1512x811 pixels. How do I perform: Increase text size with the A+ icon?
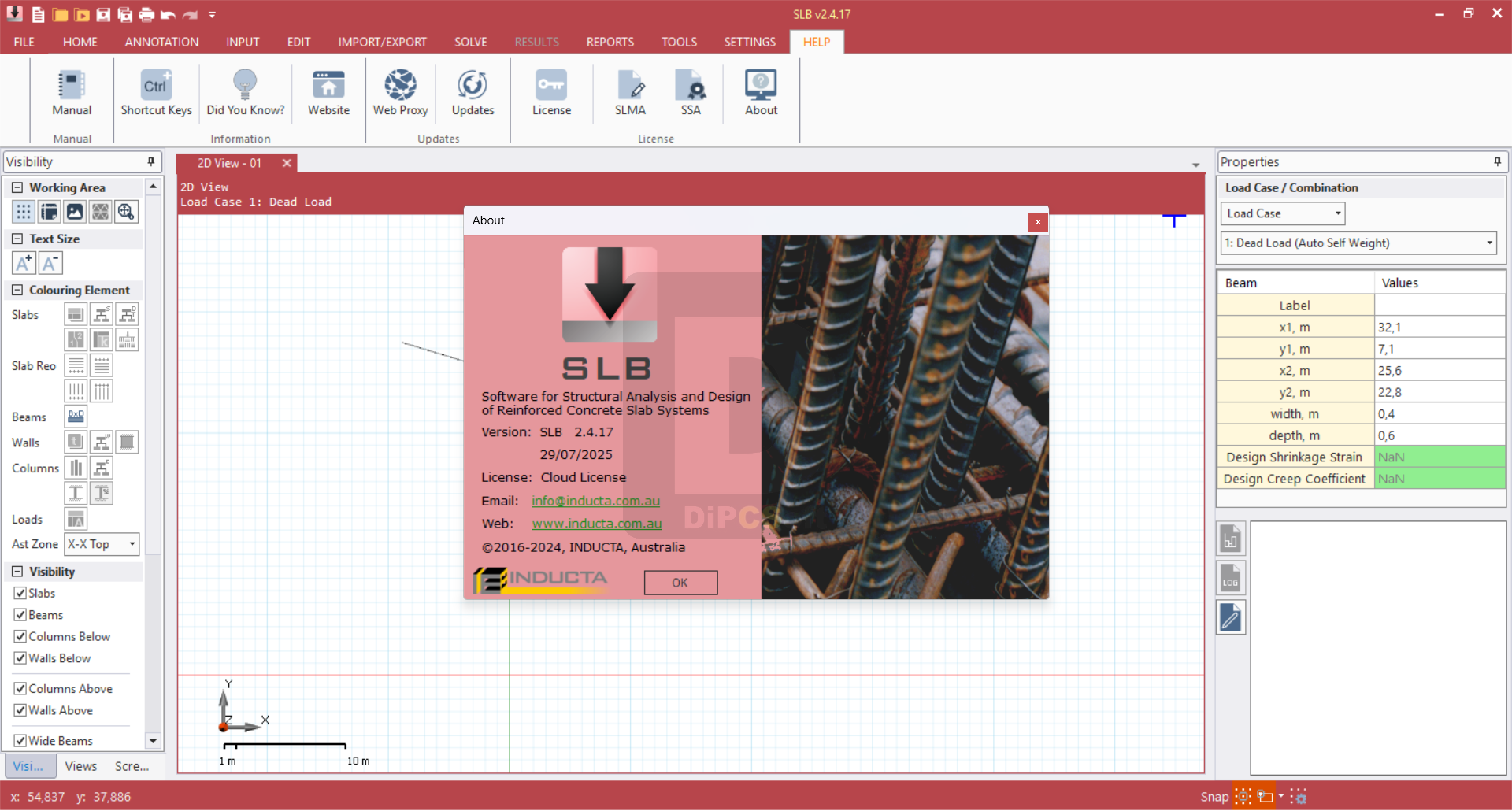[x=24, y=263]
